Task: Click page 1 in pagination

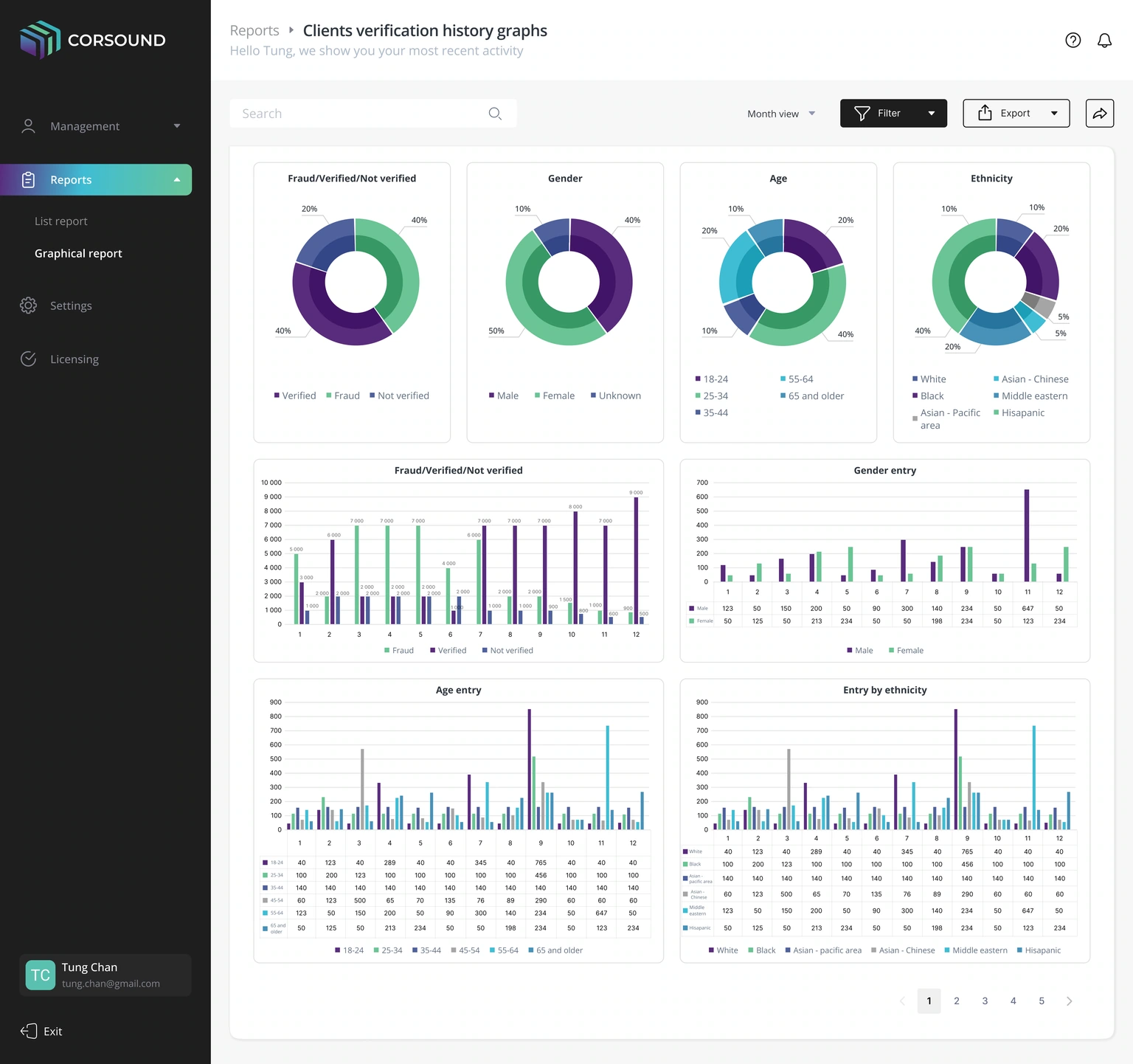Action: click(929, 1001)
